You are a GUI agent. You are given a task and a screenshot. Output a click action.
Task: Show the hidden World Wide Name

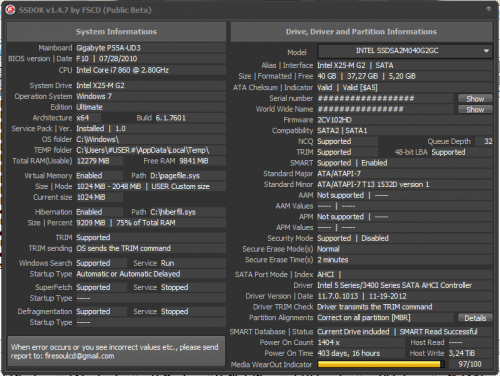(x=475, y=109)
